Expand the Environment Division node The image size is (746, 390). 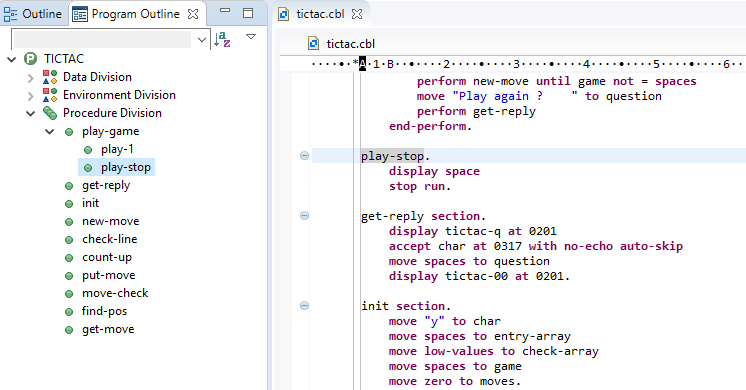coord(30,96)
